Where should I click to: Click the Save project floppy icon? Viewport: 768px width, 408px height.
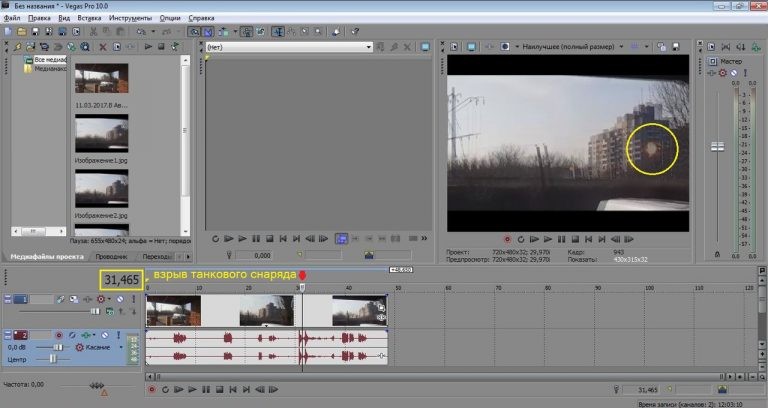point(36,32)
